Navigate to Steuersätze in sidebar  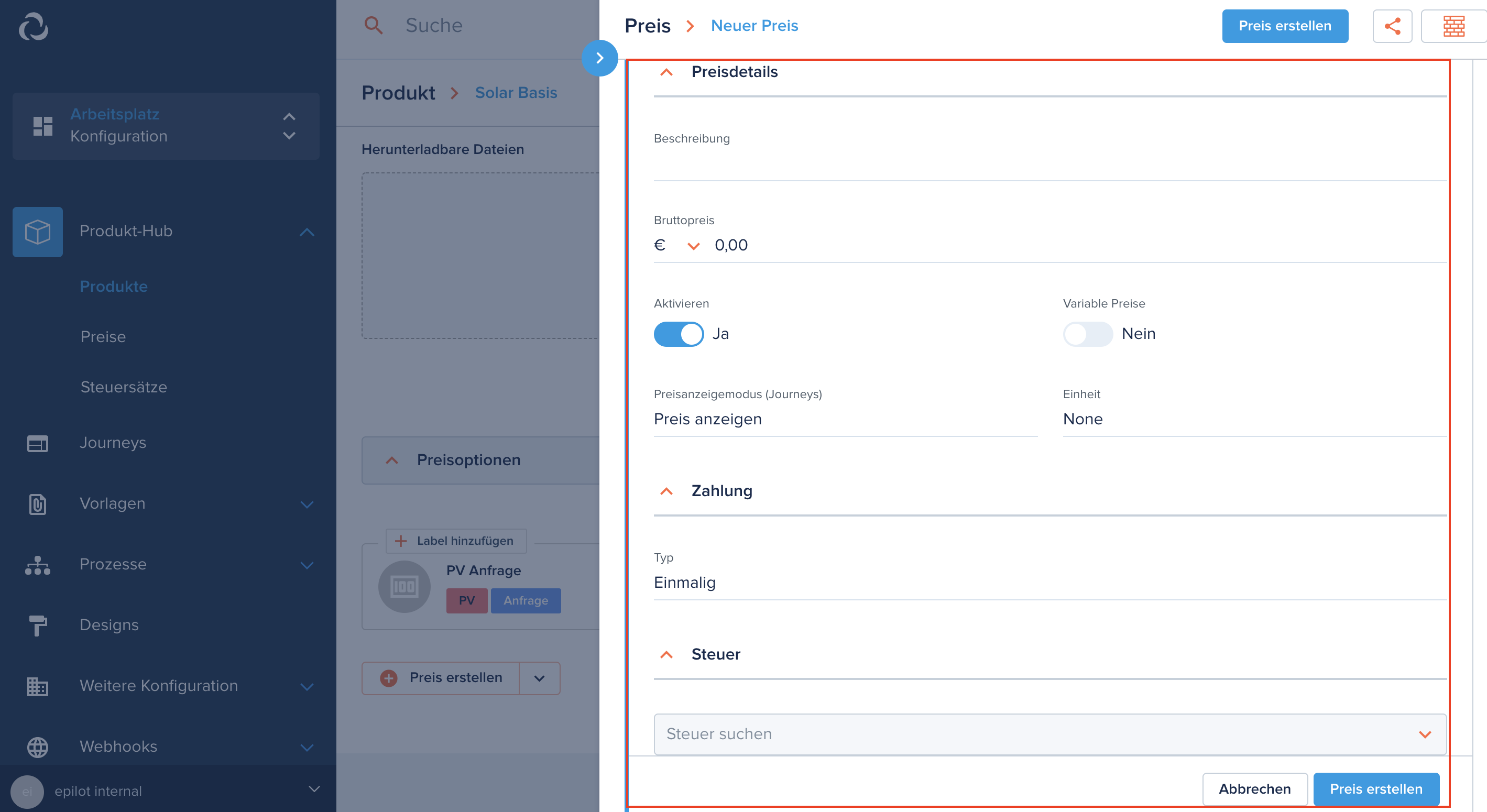(x=122, y=386)
